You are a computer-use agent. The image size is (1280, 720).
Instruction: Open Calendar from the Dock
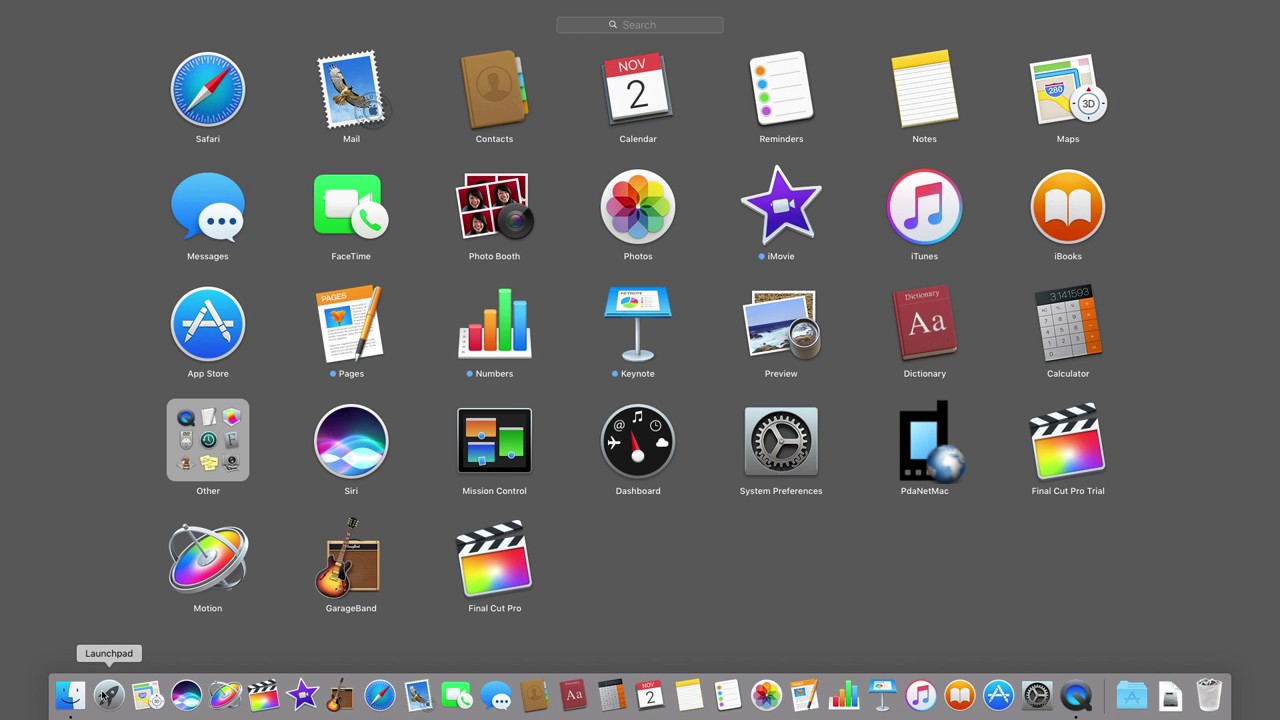[x=650, y=694]
